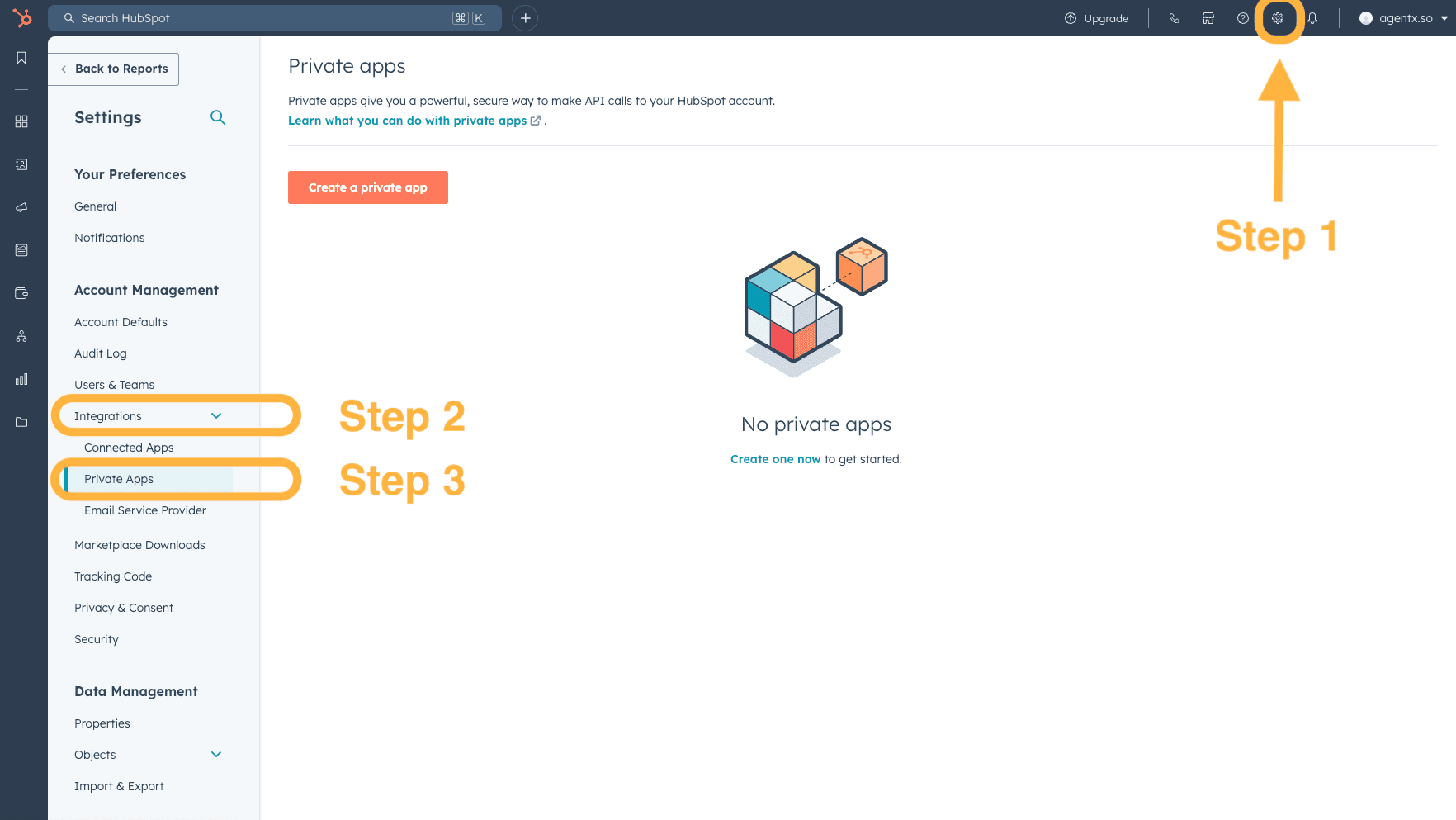Open the Workspaces grid icon
Screen dimensions: 1456x820
click(x=21, y=121)
